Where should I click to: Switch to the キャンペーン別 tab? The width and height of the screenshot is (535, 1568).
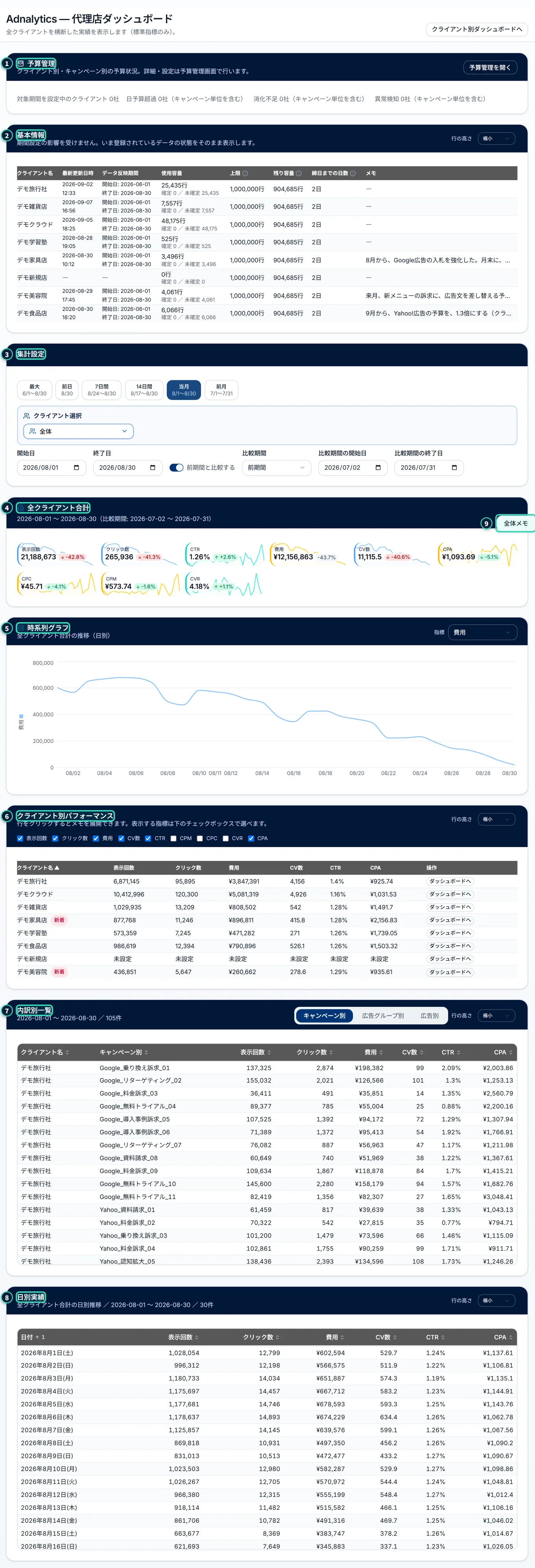pos(325,1015)
